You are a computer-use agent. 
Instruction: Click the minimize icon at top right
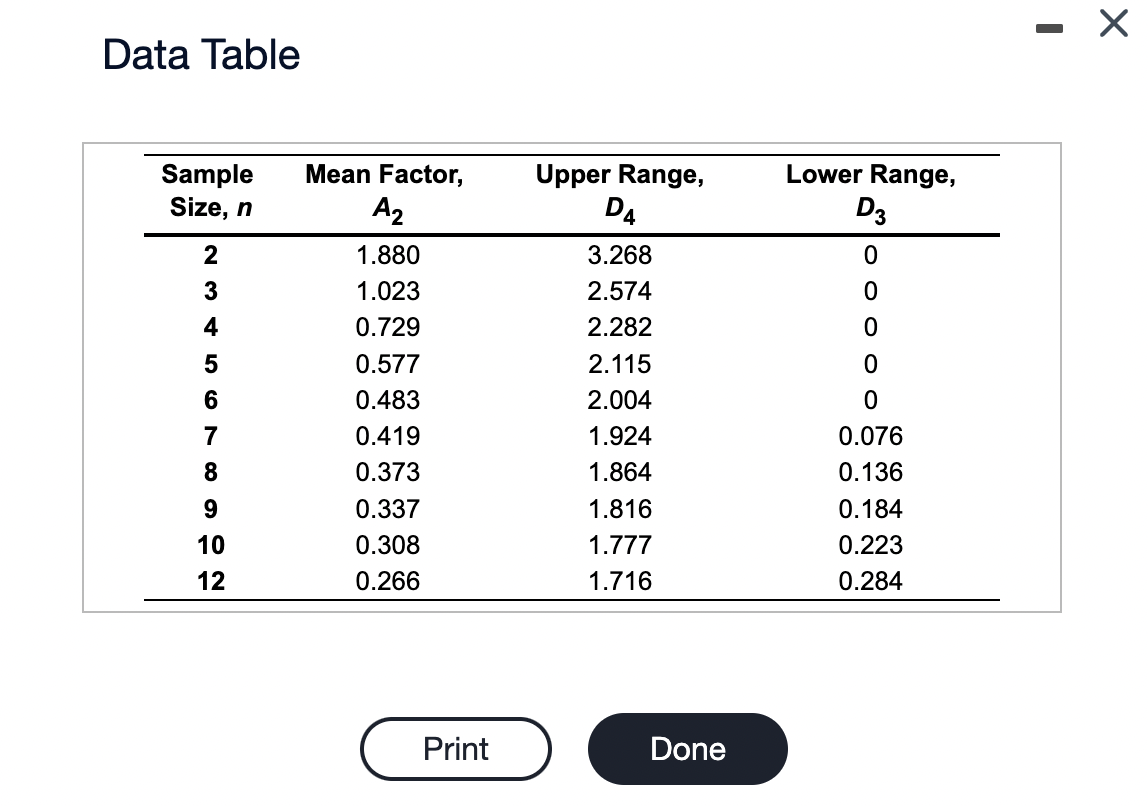(1050, 28)
